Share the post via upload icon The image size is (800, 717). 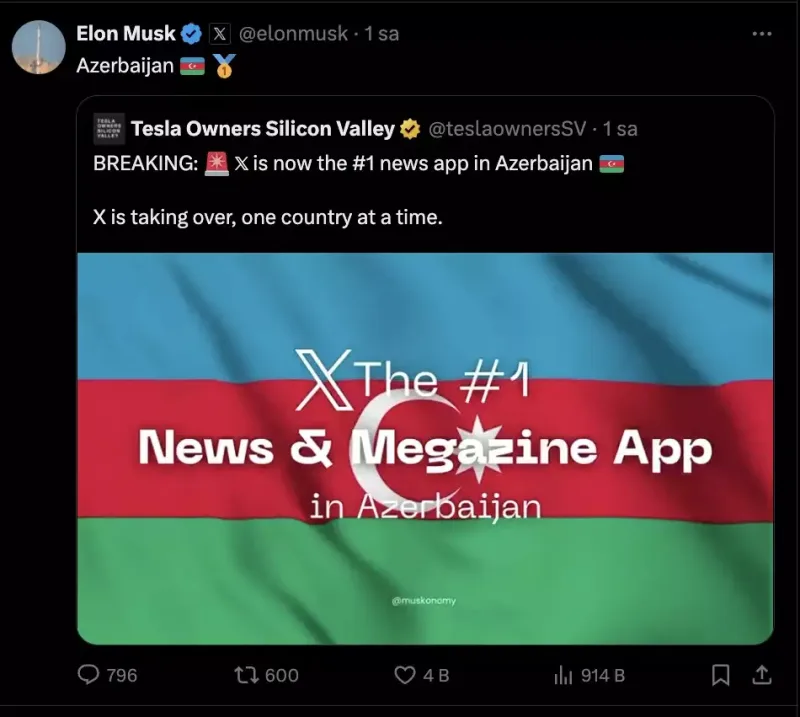(762, 675)
